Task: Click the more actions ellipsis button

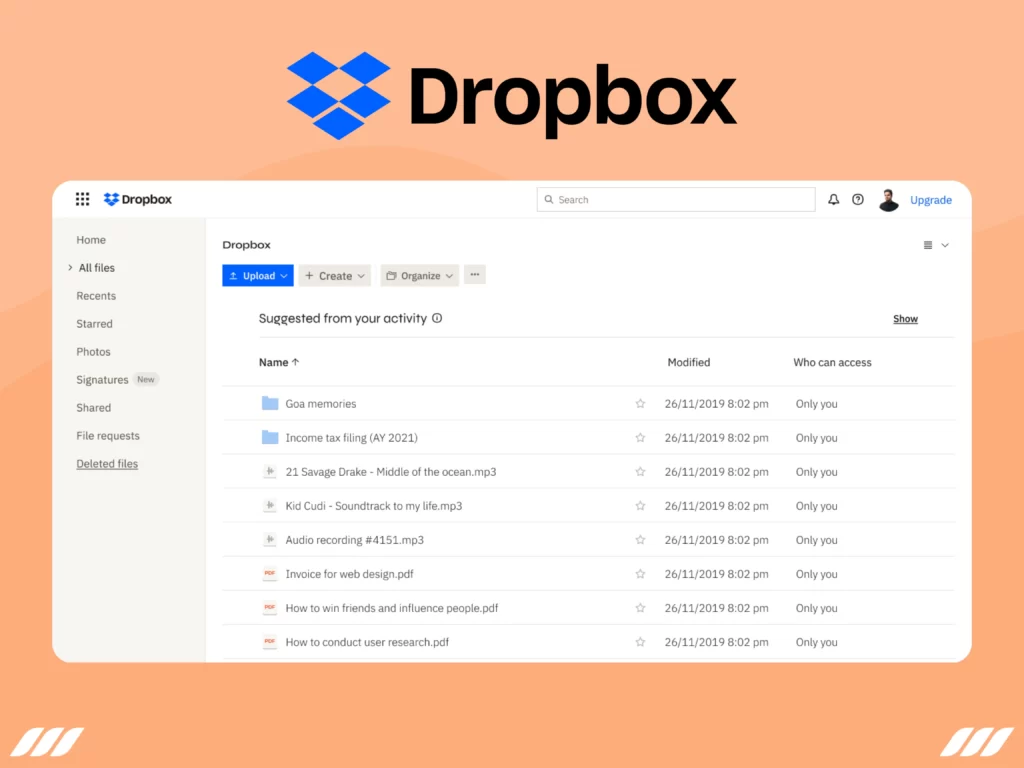Action: click(475, 274)
